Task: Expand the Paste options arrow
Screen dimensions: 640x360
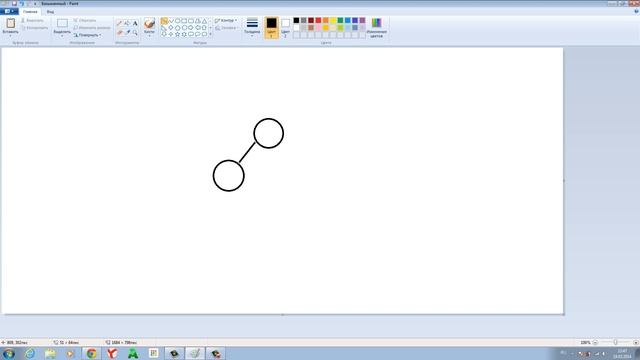Action: tap(10, 35)
